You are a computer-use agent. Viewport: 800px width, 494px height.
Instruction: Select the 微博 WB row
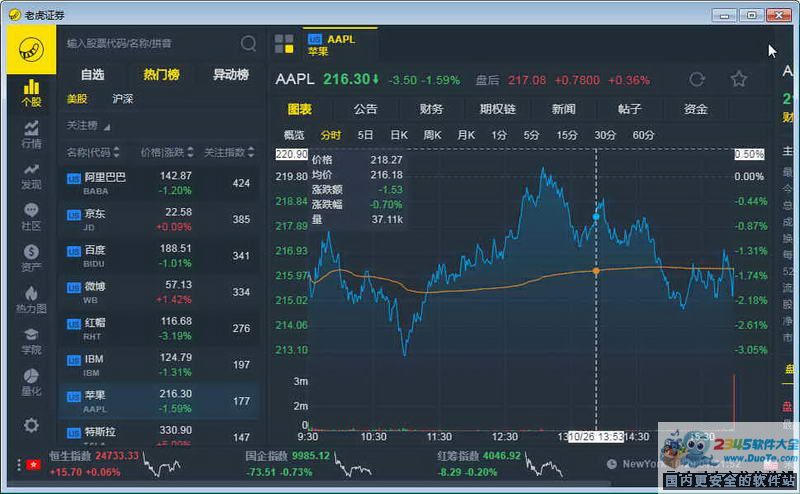coord(159,292)
